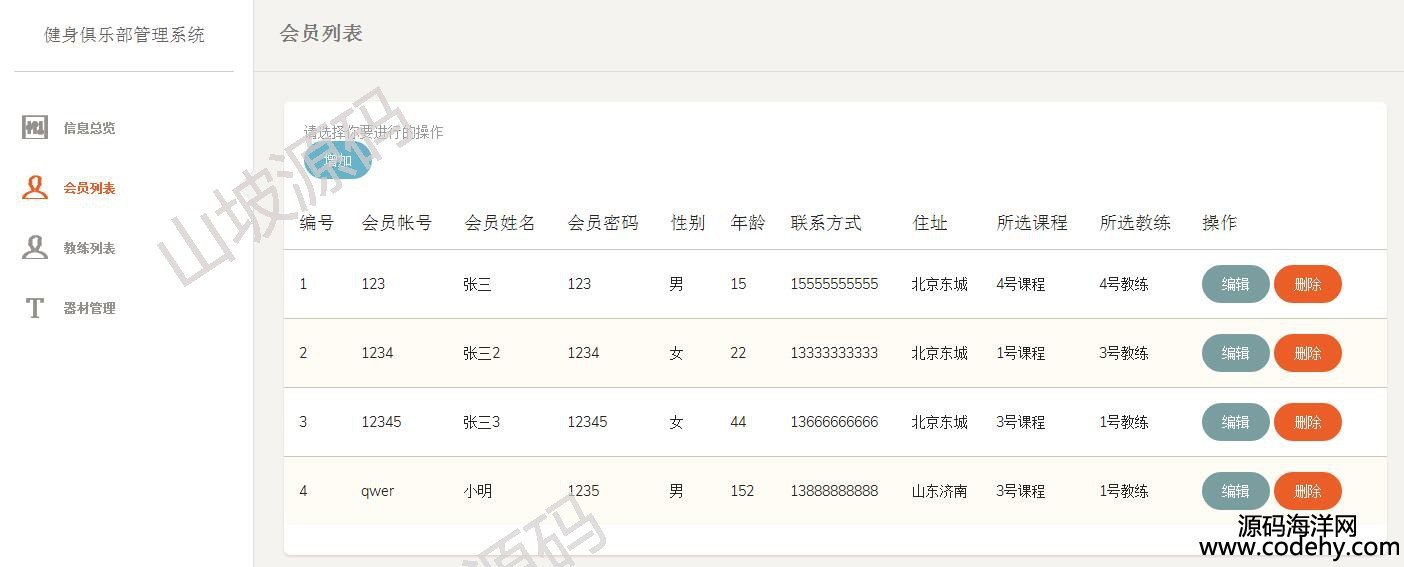Click 1号课程 in 张三2's row
The image size is (1404, 567).
1020,353
